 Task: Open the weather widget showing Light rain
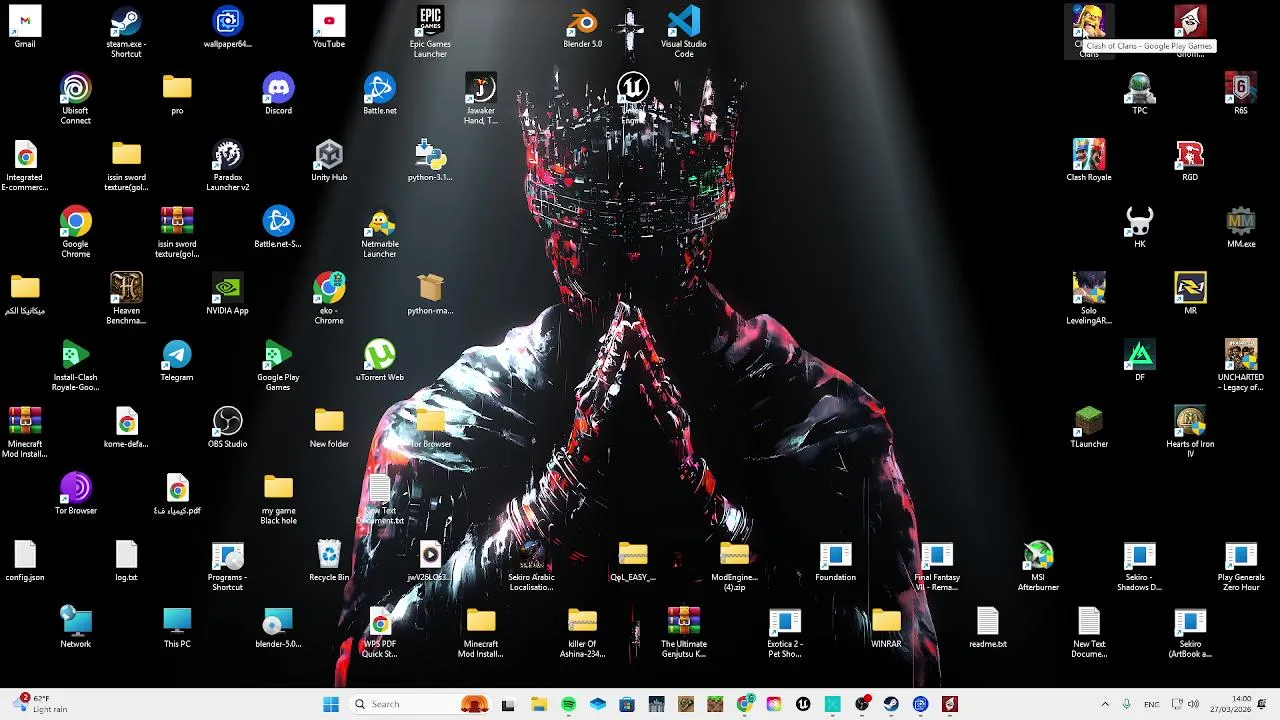[x=40, y=704]
